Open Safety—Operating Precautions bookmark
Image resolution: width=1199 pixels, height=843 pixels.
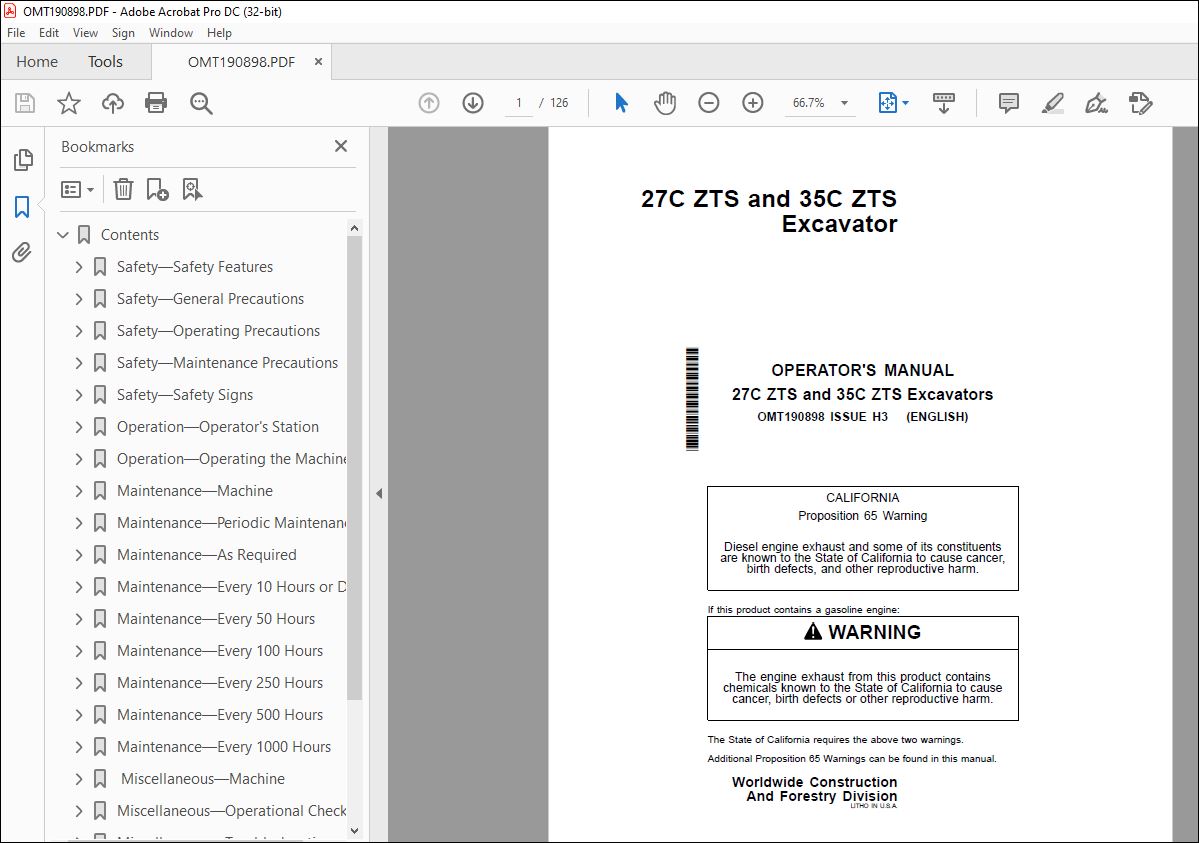click(x=218, y=331)
